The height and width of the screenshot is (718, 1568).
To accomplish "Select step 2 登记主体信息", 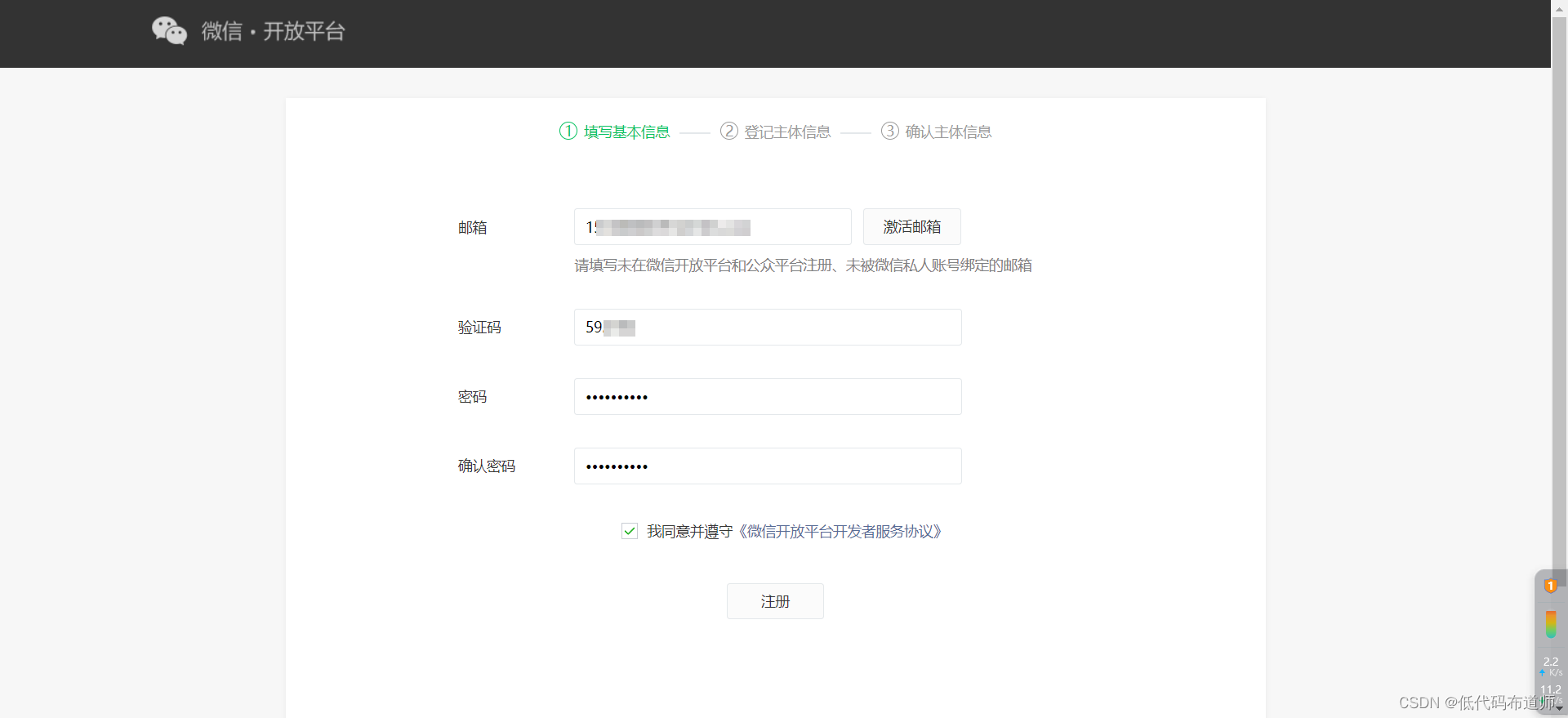I will click(775, 132).
